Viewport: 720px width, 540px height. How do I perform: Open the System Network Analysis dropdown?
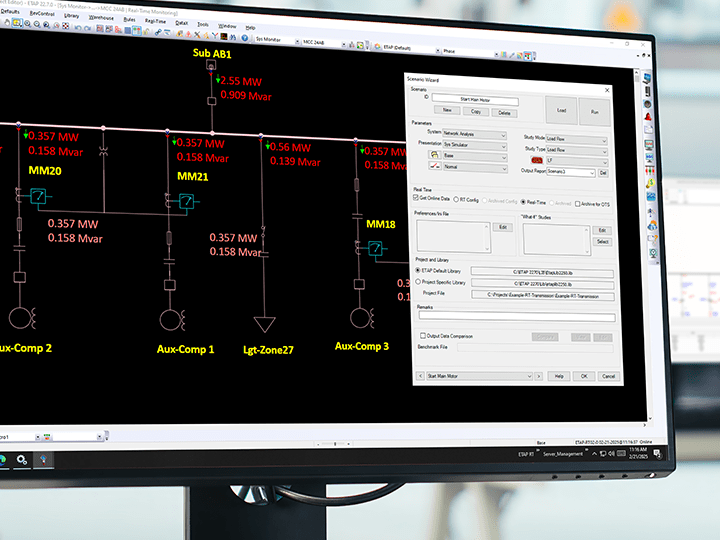pos(473,133)
